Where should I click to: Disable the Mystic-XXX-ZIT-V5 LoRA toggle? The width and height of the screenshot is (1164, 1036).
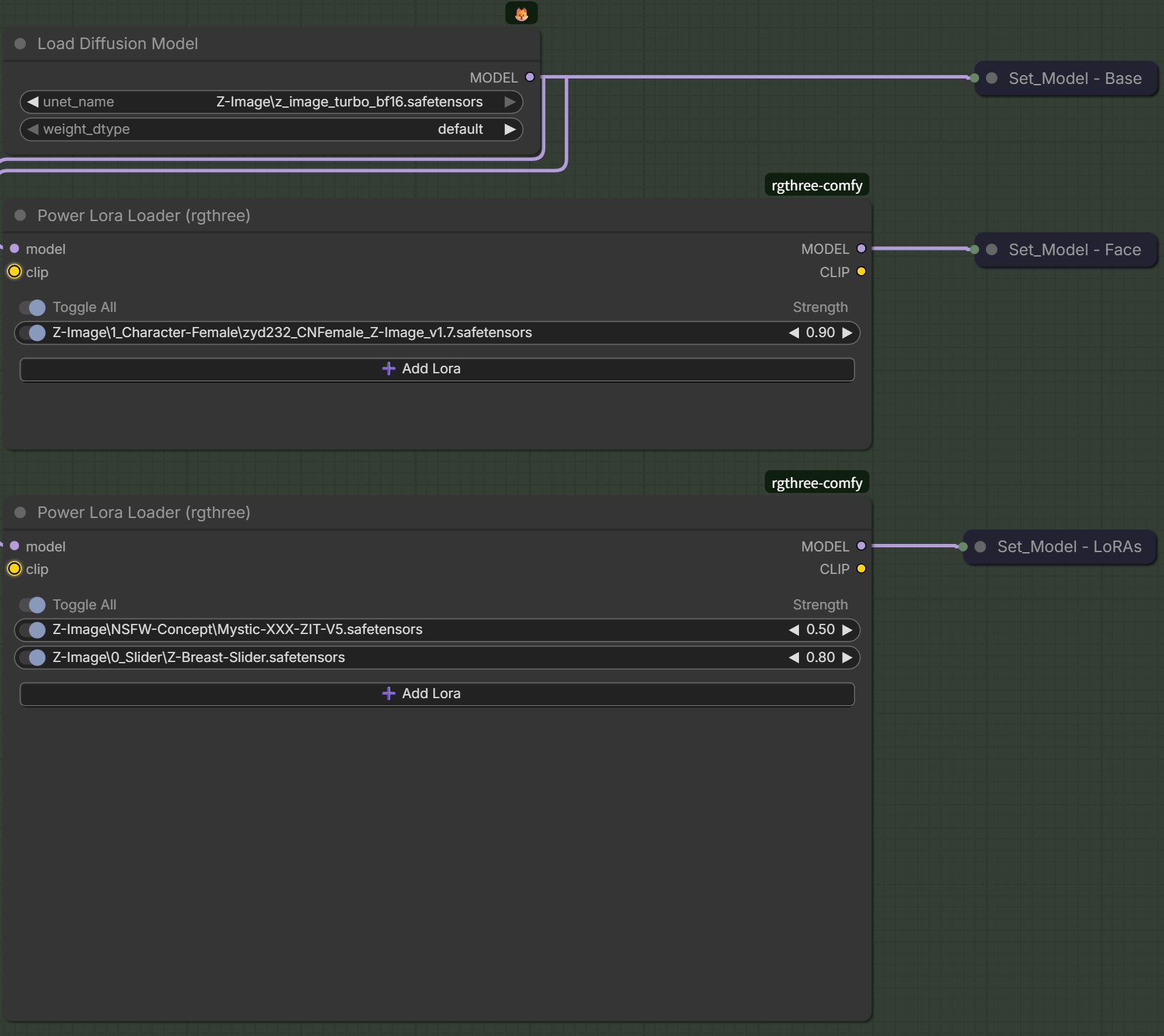(x=33, y=630)
